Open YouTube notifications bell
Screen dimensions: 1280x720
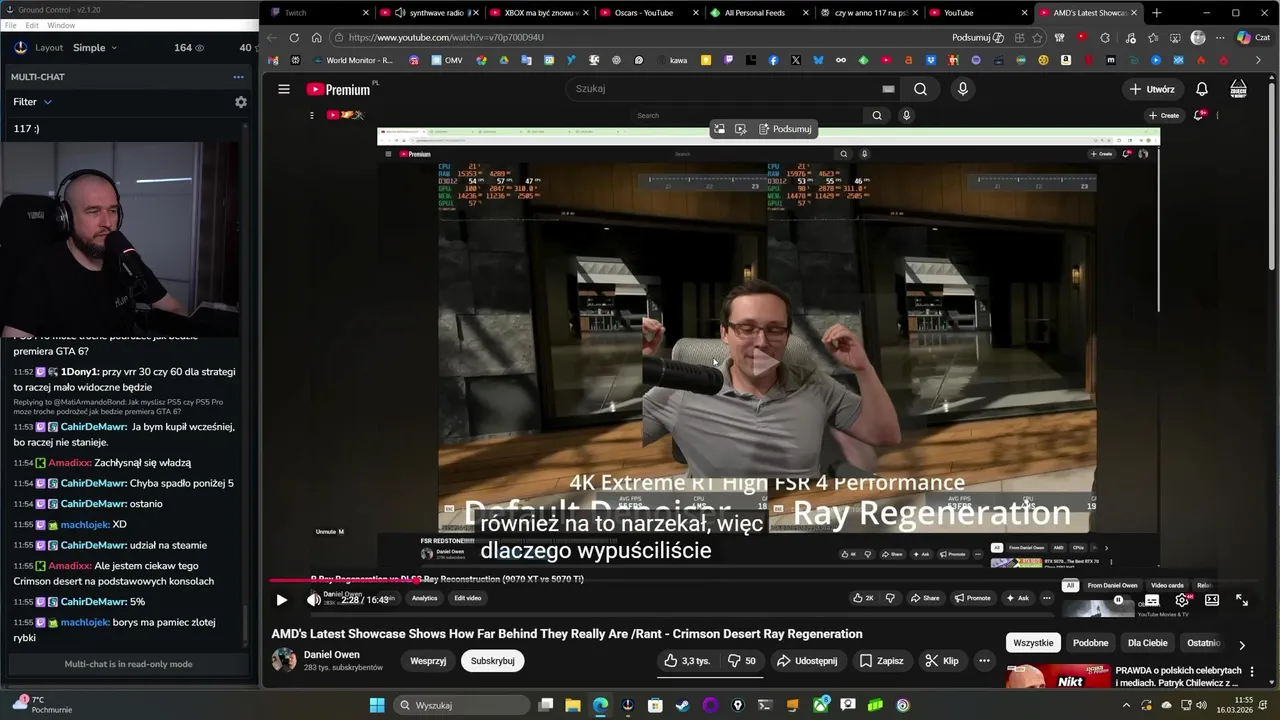[x=1202, y=89]
